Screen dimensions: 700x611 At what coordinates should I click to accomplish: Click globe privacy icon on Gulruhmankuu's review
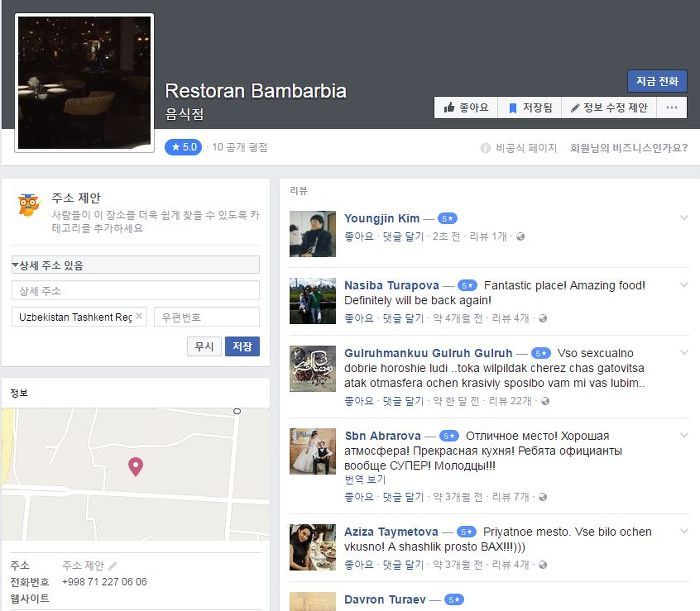point(545,401)
